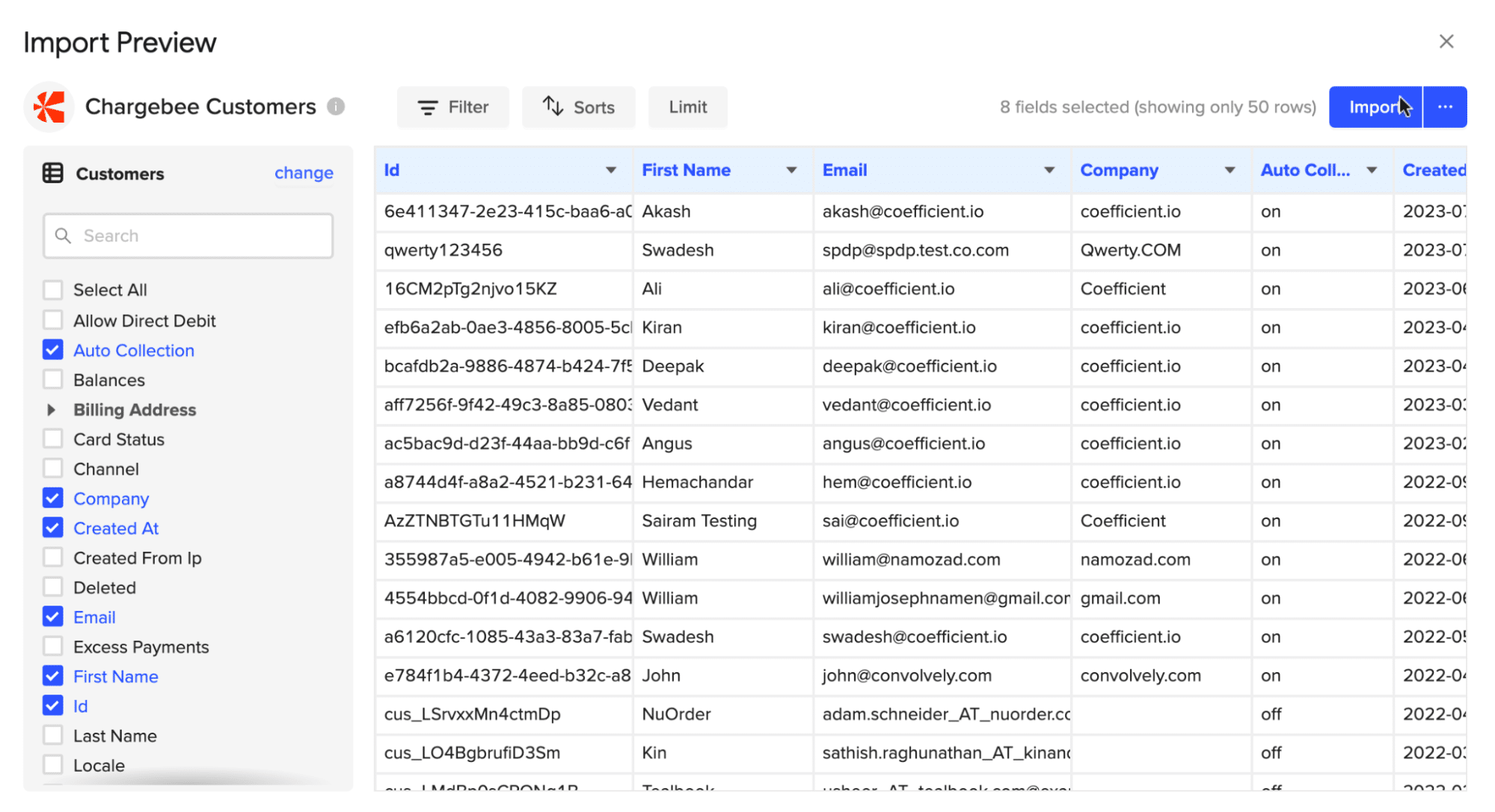Select email cell deepak@coefficient.io
The image size is (1495, 812).
942,366
